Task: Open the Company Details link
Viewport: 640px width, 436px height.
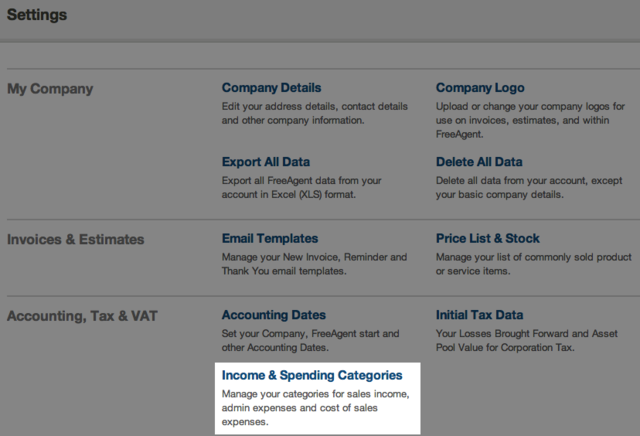Action: [271, 88]
